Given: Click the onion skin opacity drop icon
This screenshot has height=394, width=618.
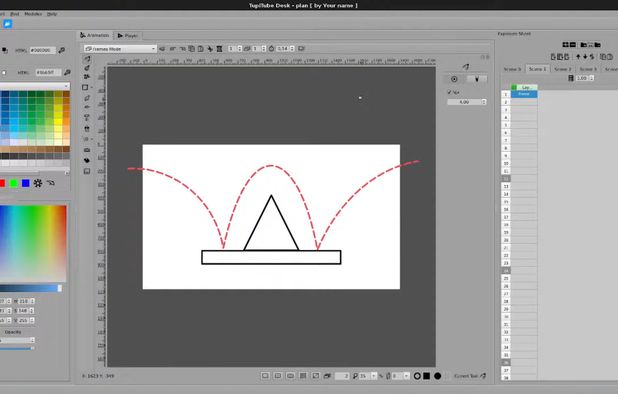Looking at the screenshot, I should pyautogui.click(x=272, y=49).
